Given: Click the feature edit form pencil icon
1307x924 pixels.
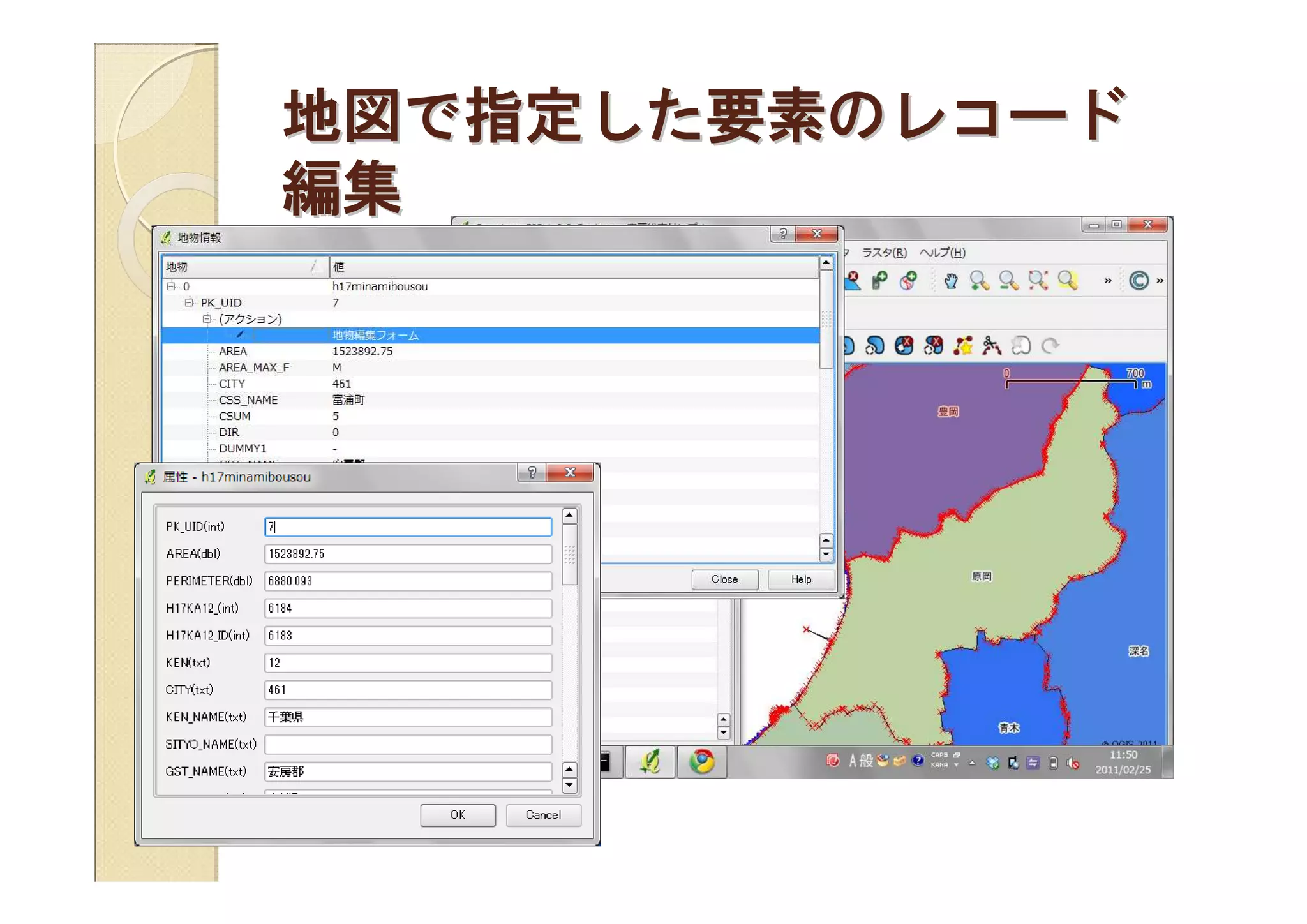Looking at the screenshot, I should click(x=240, y=335).
